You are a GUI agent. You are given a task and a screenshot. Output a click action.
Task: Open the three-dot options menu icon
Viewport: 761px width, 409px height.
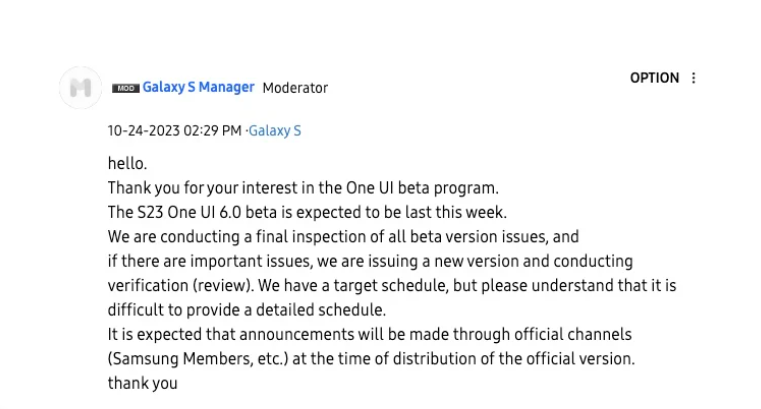pos(694,78)
